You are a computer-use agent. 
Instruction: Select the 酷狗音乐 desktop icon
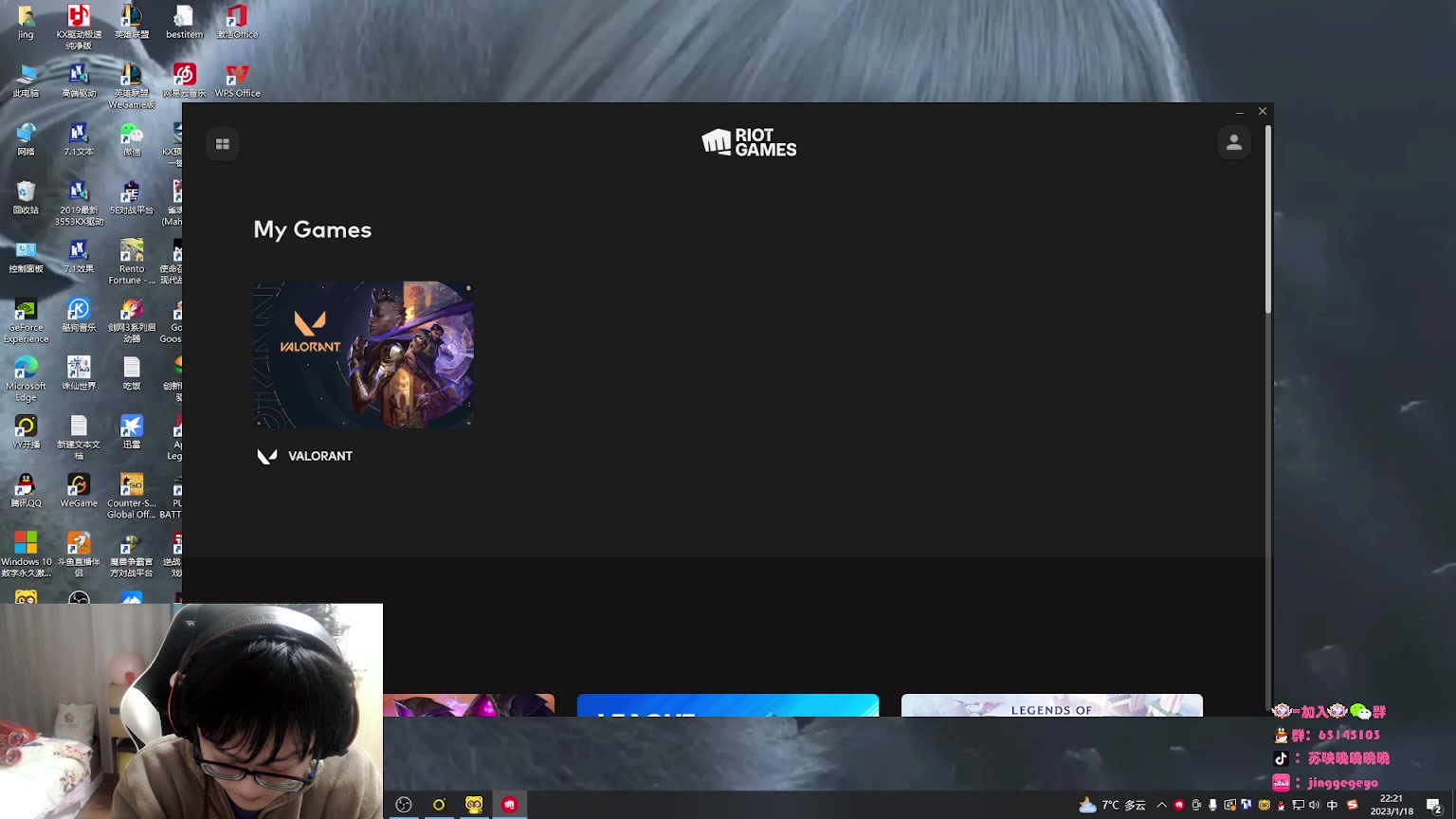(79, 316)
